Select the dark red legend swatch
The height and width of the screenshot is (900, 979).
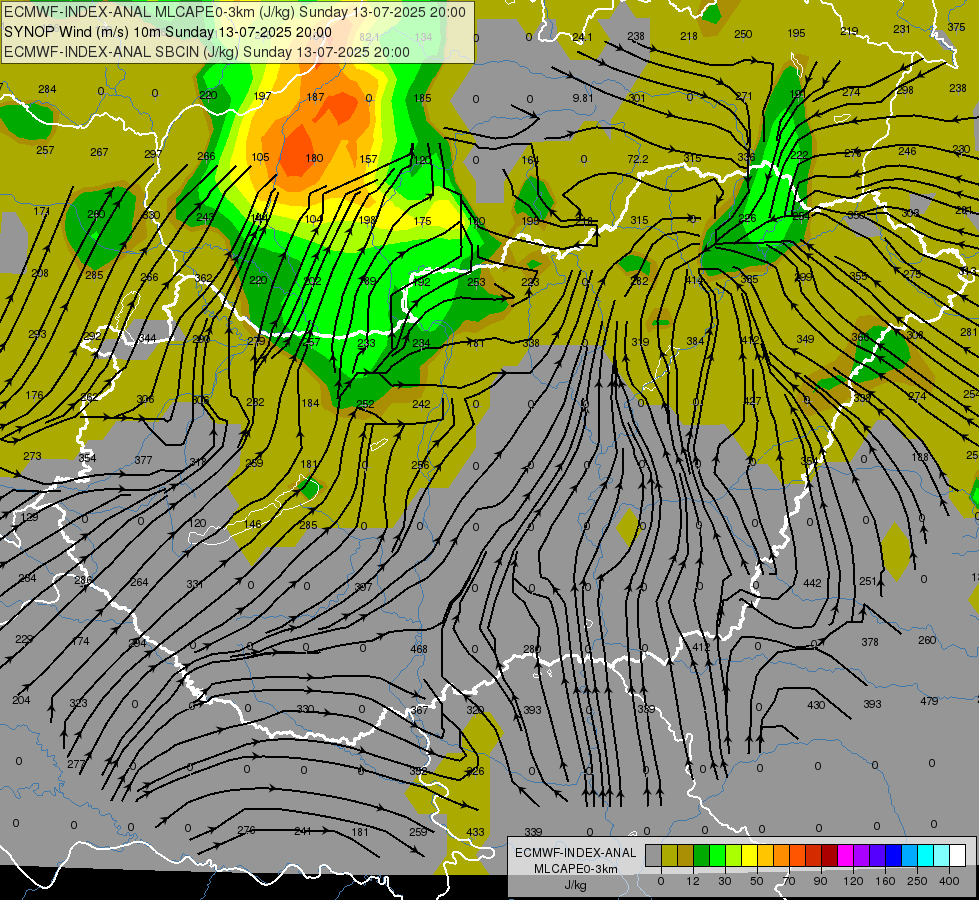[x=829, y=855]
